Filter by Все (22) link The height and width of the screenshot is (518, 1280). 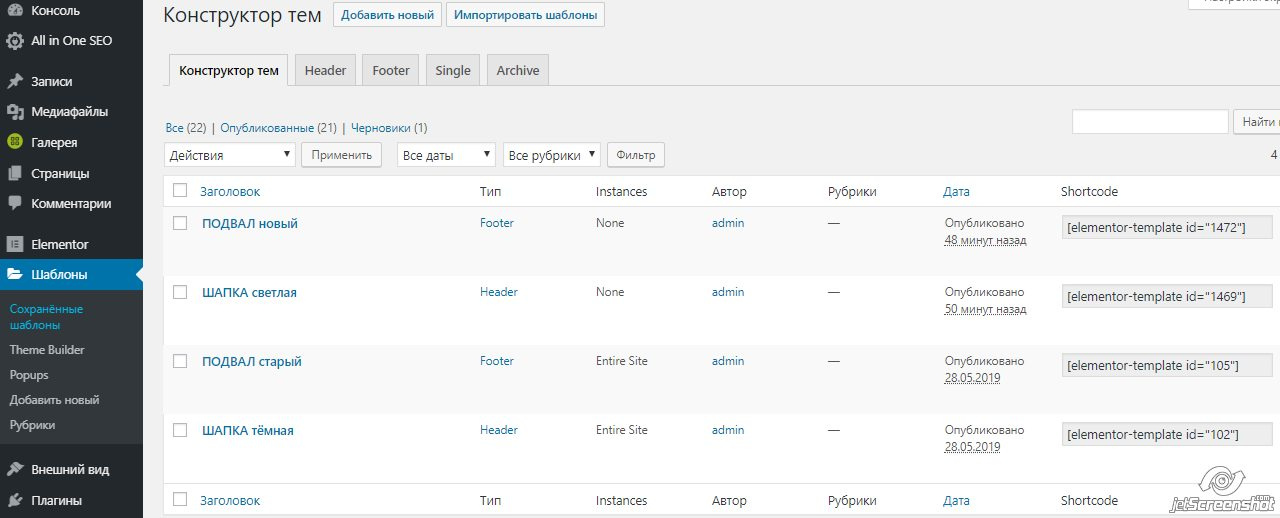pyautogui.click(x=186, y=128)
